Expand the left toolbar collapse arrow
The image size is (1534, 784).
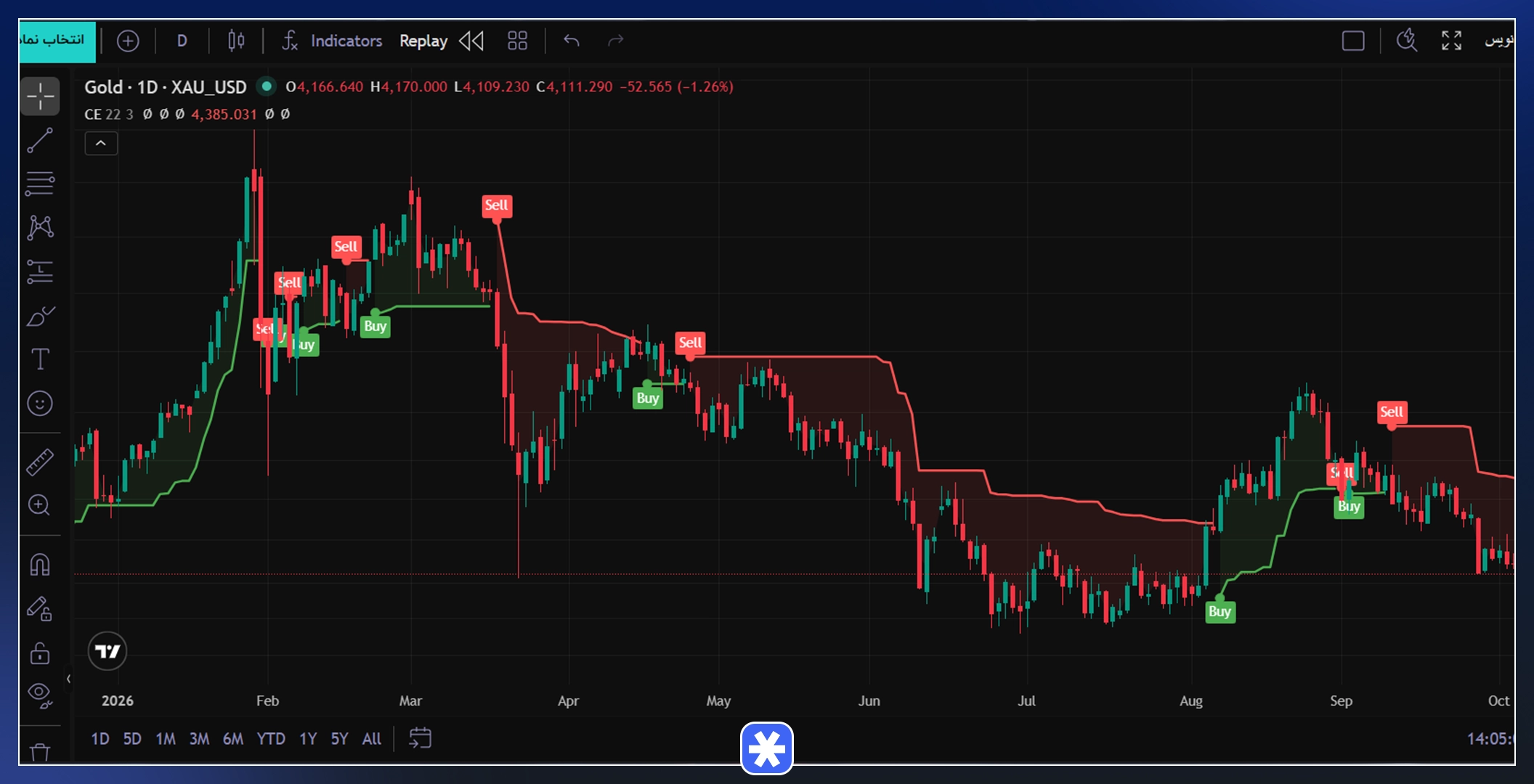[x=68, y=679]
